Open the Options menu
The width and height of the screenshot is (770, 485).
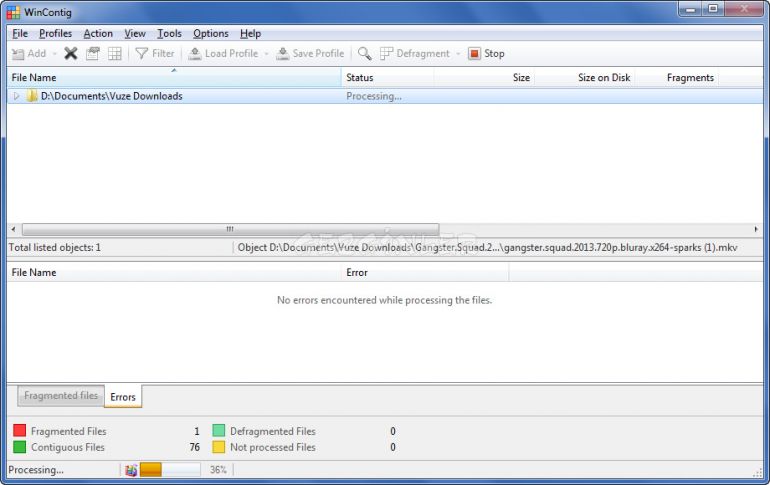click(x=211, y=33)
